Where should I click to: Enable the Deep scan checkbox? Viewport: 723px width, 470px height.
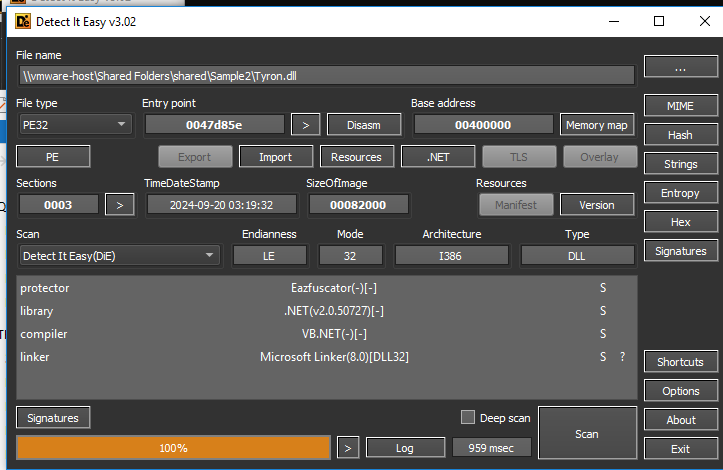click(x=468, y=417)
